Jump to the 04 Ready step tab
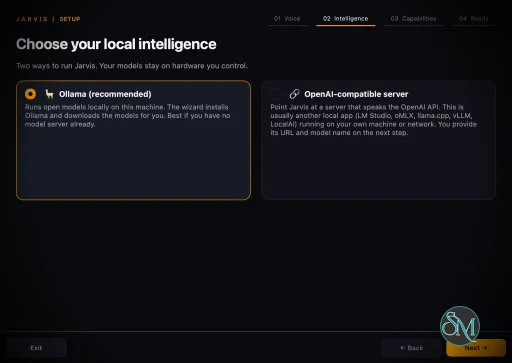The width and height of the screenshot is (512, 363). [x=474, y=19]
